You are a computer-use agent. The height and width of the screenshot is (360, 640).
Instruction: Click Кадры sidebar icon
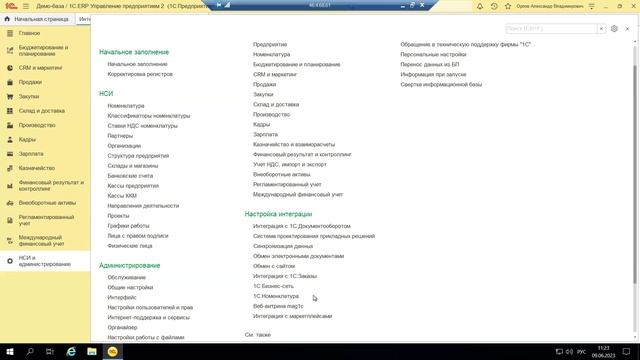pyautogui.click(x=10, y=140)
